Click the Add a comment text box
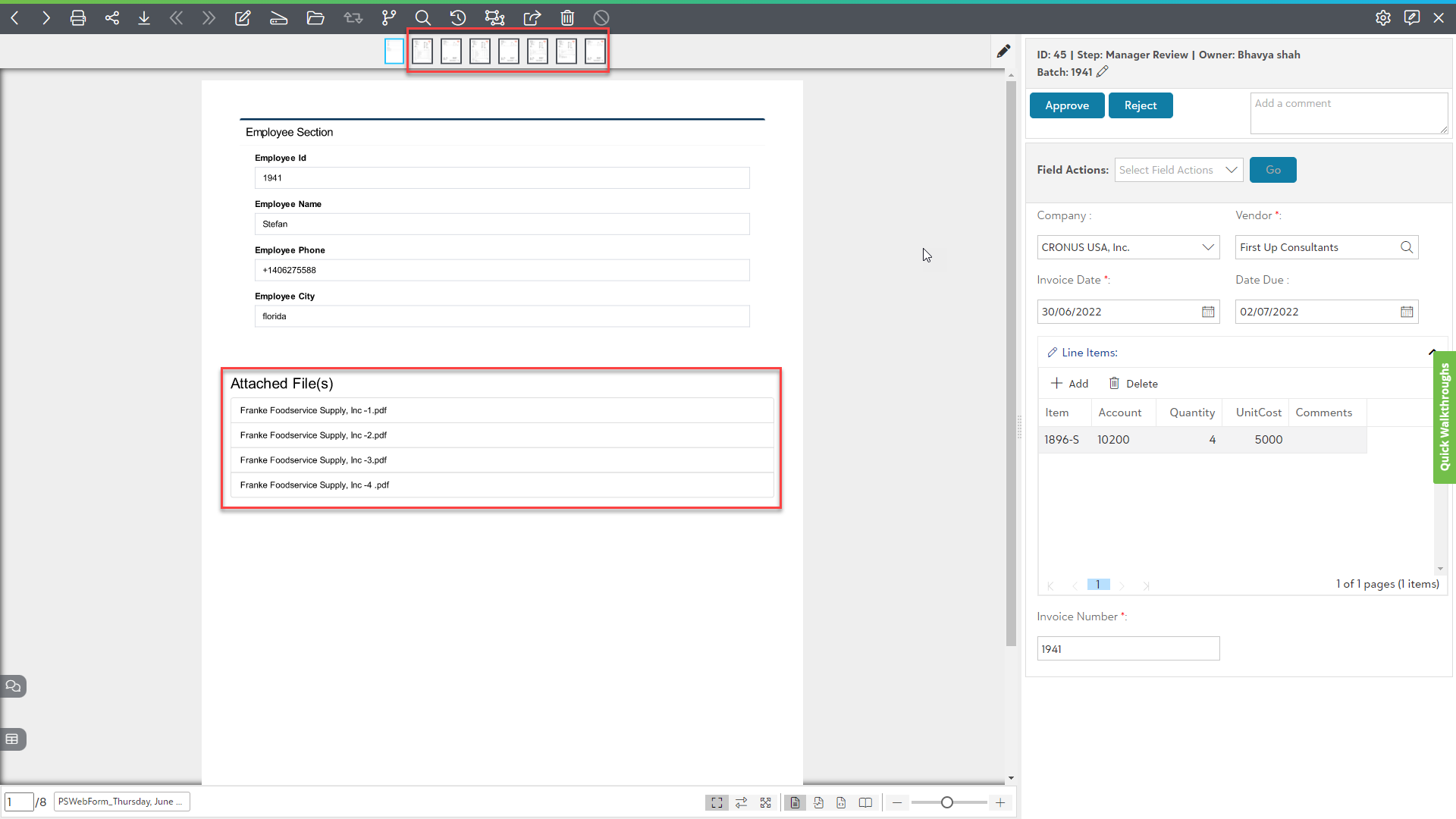1456x819 pixels. [x=1349, y=113]
